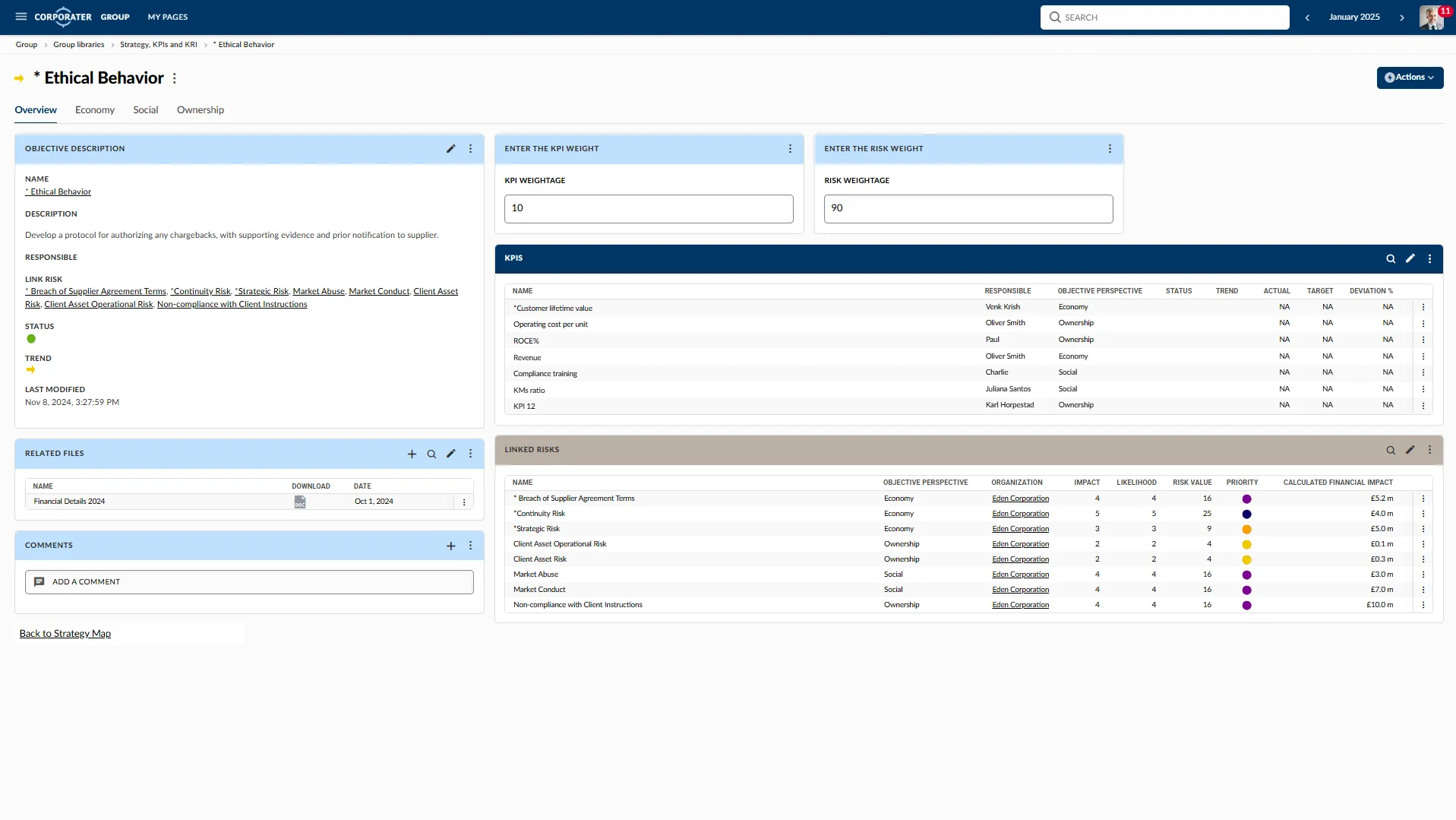Screen dimensions: 1456x820
Task: Switch to the Social tab
Action: (x=146, y=110)
